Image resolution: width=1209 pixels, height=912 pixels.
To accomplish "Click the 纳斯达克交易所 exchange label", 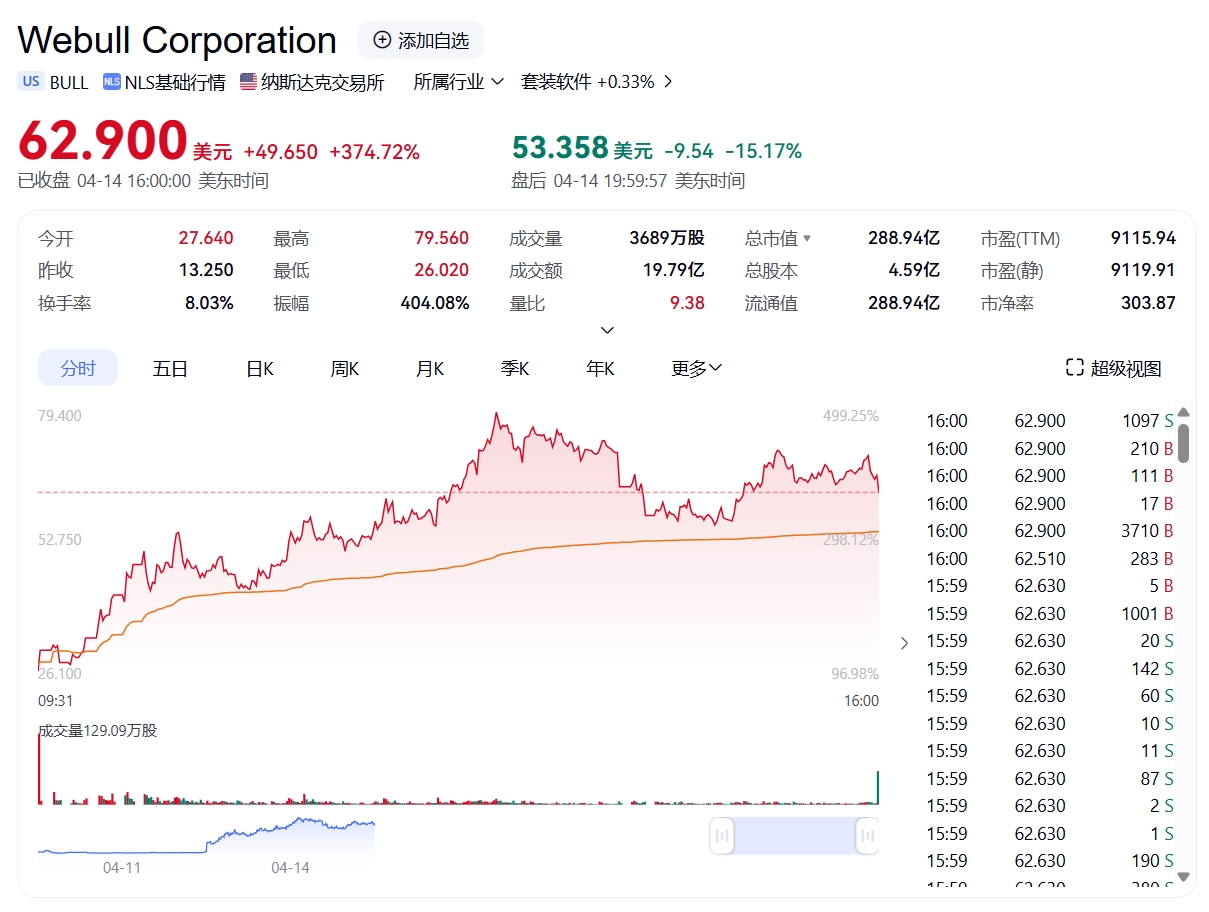I will pos(323,82).
